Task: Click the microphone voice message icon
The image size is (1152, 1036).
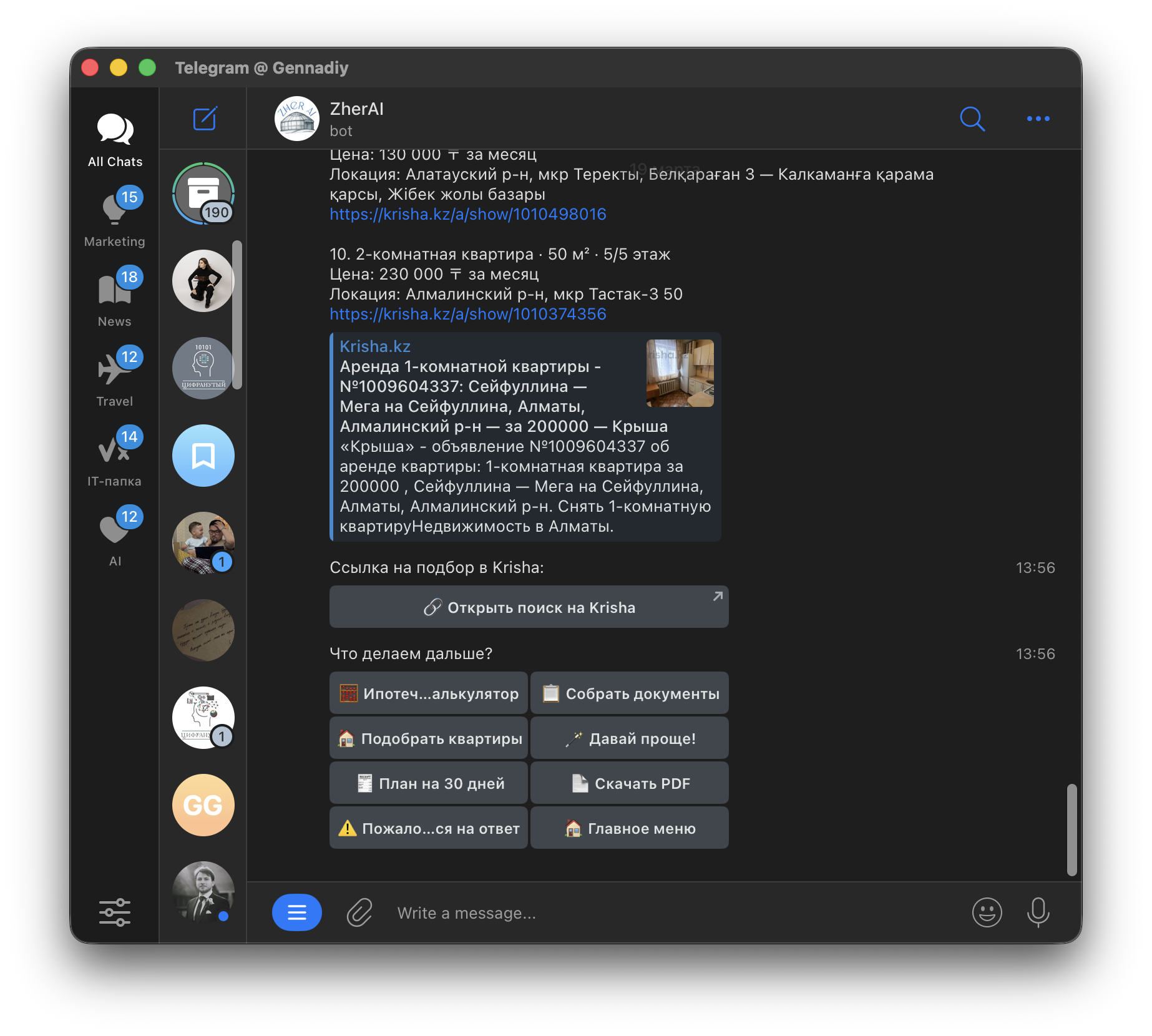Action: point(1038,912)
